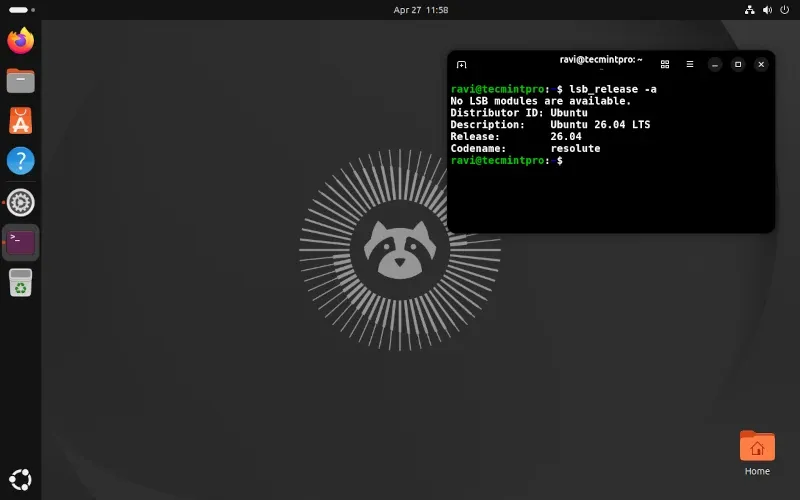Close the terminal window
800x500 pixels.
(761, 64)
